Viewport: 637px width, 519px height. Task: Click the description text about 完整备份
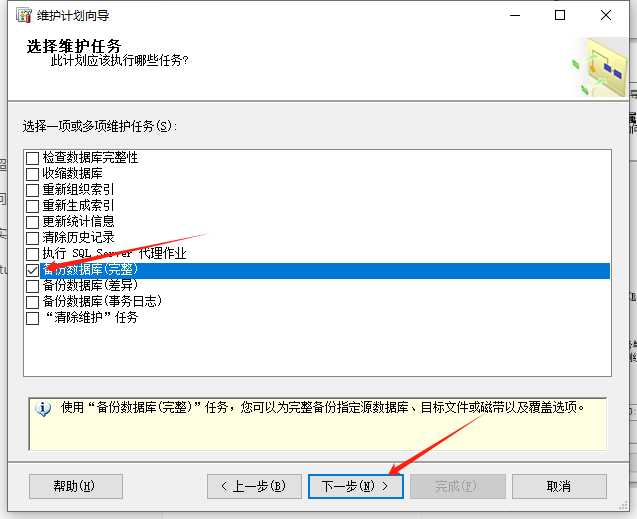323,407
